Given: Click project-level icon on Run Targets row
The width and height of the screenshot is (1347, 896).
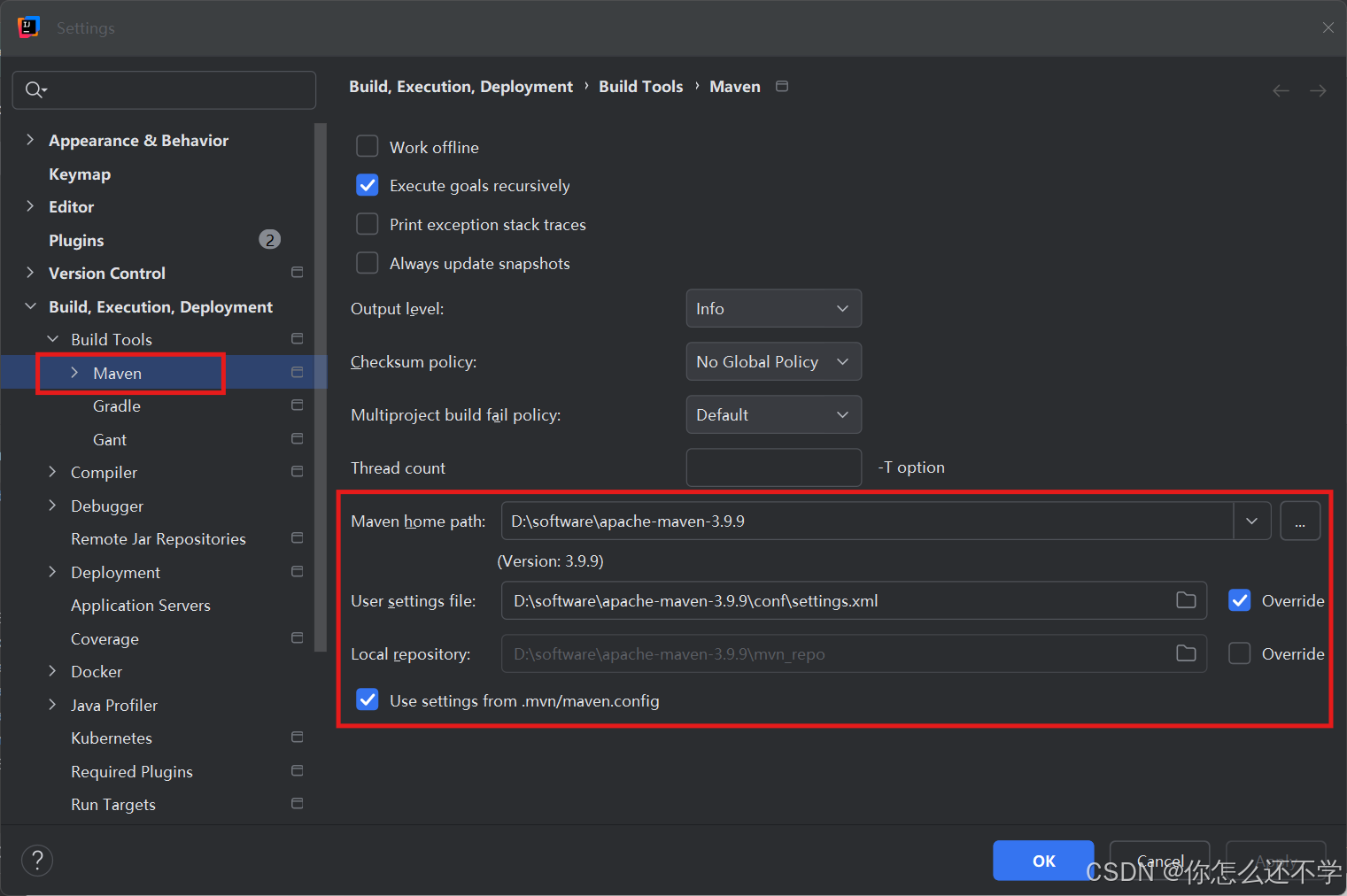Looking at the screenshot, I should [298, 803].
